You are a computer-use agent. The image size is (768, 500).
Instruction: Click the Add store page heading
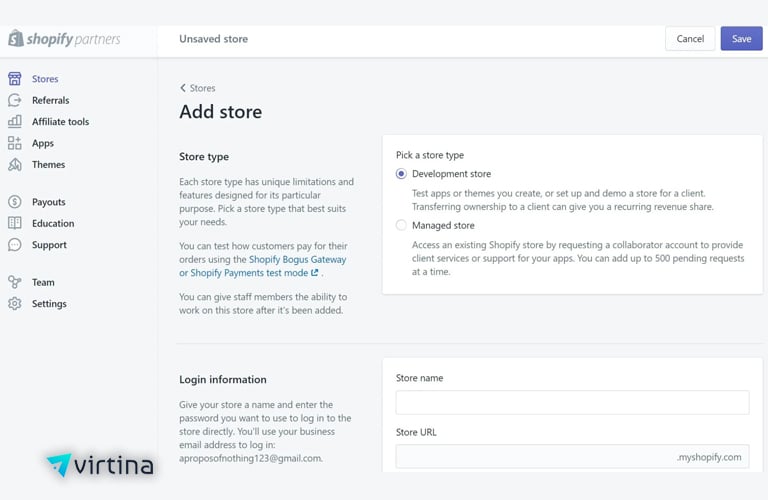(x=220, y=112)
